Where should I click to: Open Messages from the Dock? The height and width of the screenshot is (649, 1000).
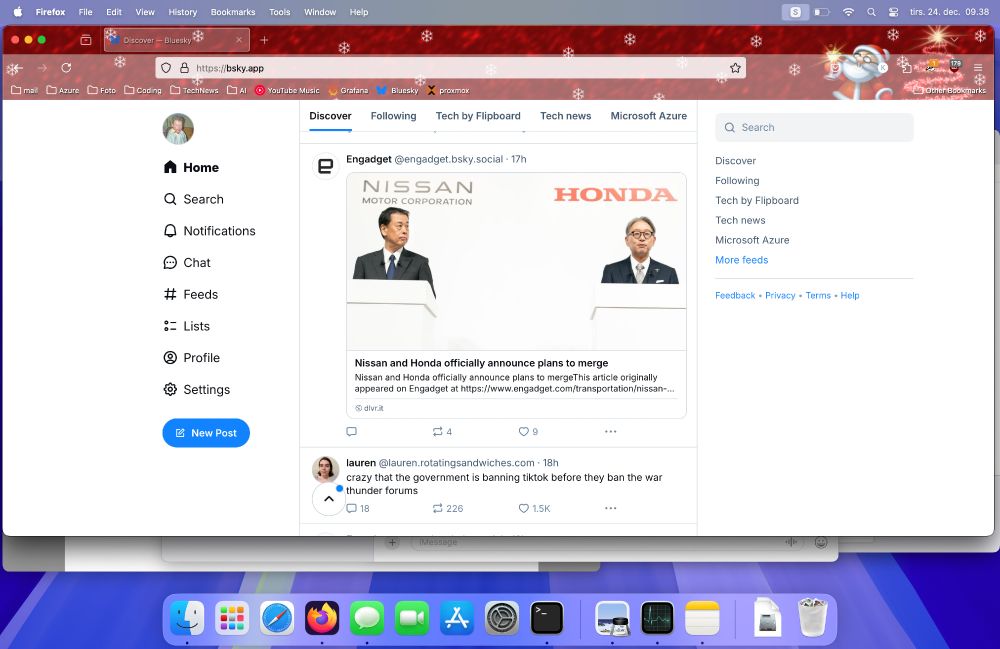[x=367, y=618]
